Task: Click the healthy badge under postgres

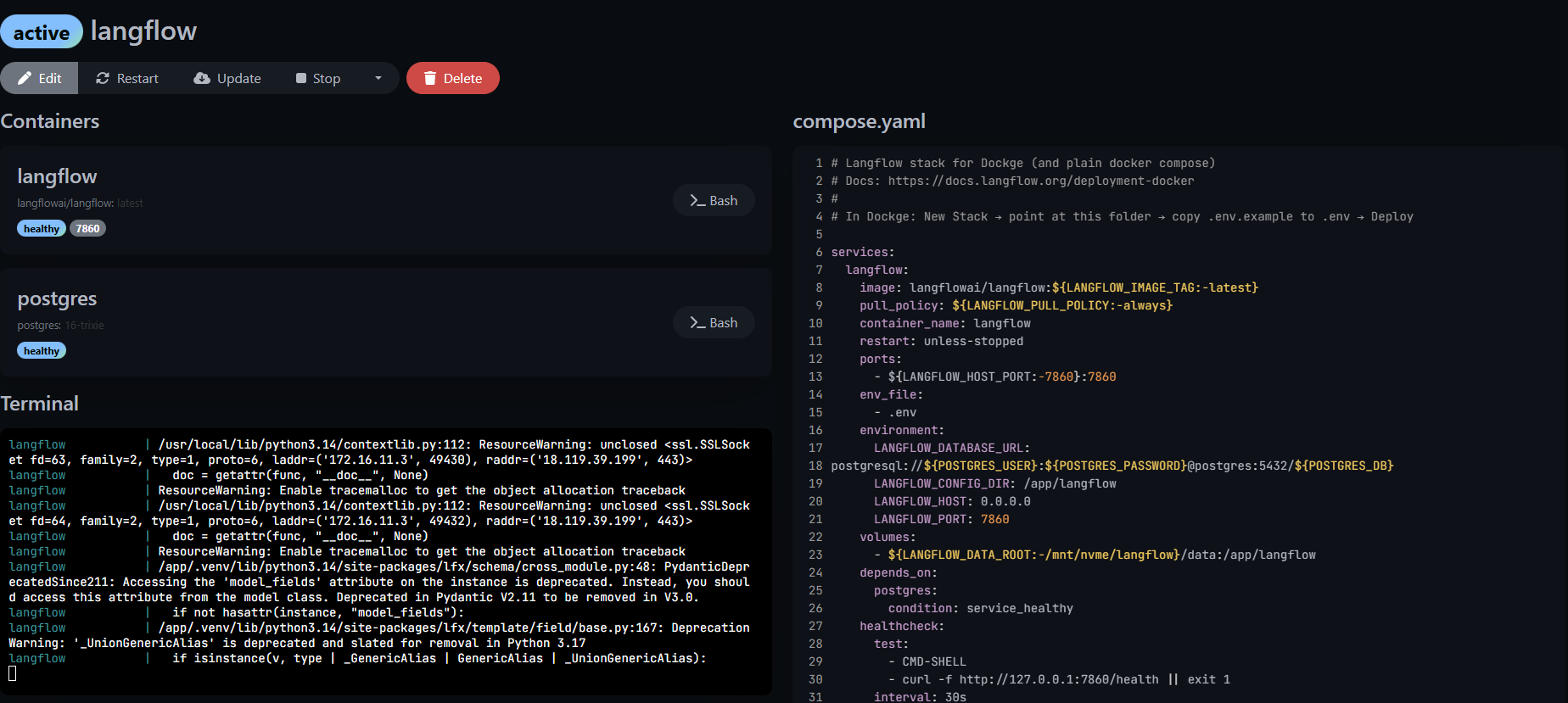Action: [42, 350]
